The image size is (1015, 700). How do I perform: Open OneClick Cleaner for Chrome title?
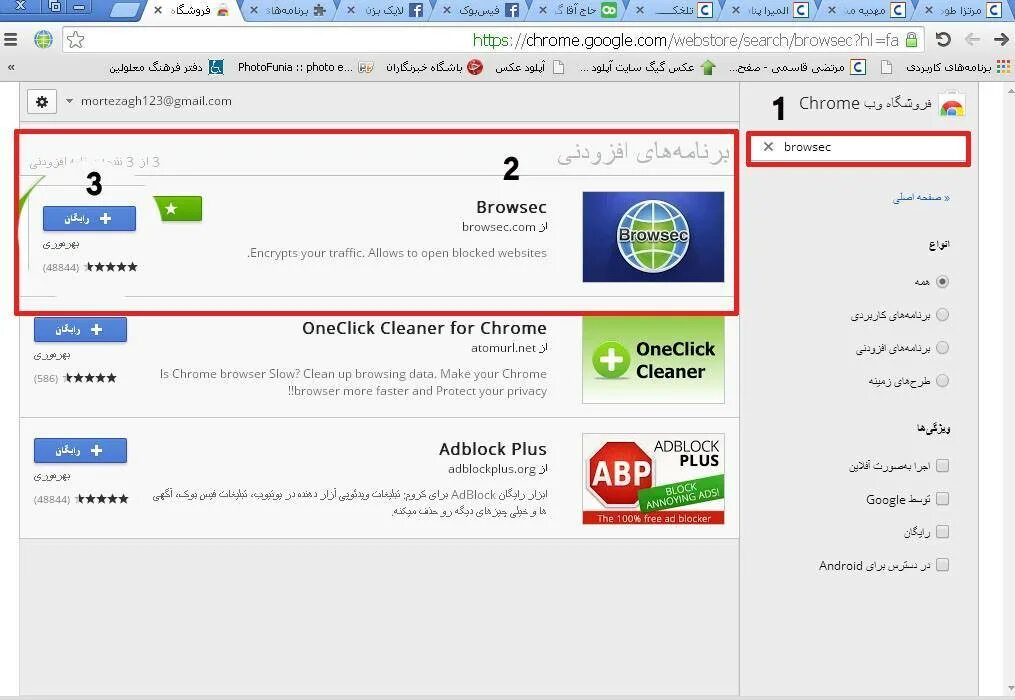pyautogui.click(x=424, y=328)
